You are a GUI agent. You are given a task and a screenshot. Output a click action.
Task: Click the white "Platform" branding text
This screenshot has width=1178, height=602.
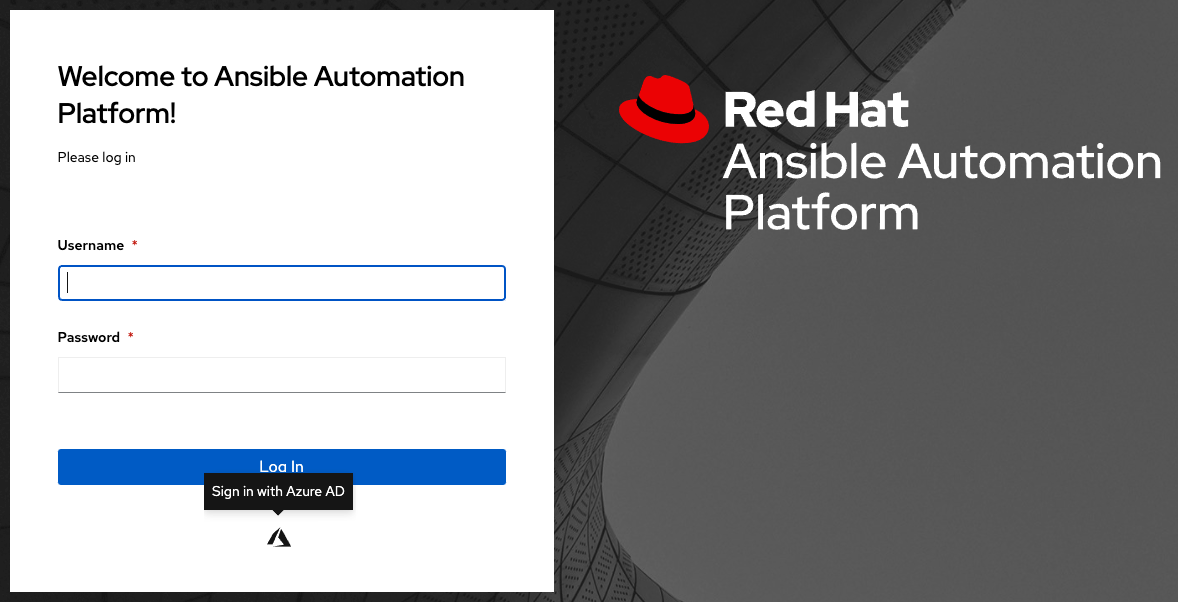820,213
